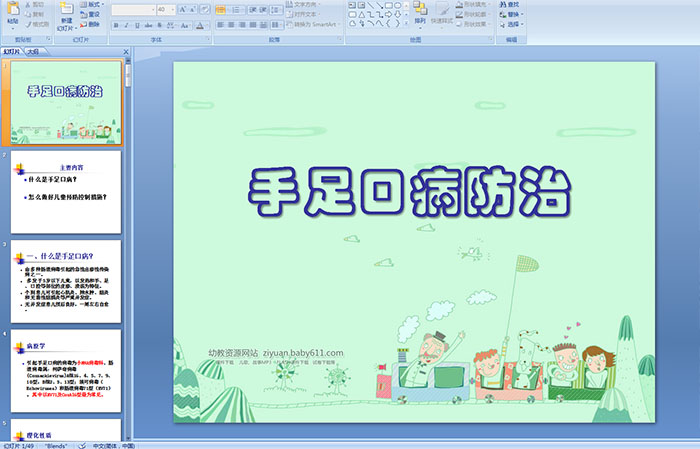Click the Increase Indent button
This screenshot has height=449, width=700.
[263, 9]
